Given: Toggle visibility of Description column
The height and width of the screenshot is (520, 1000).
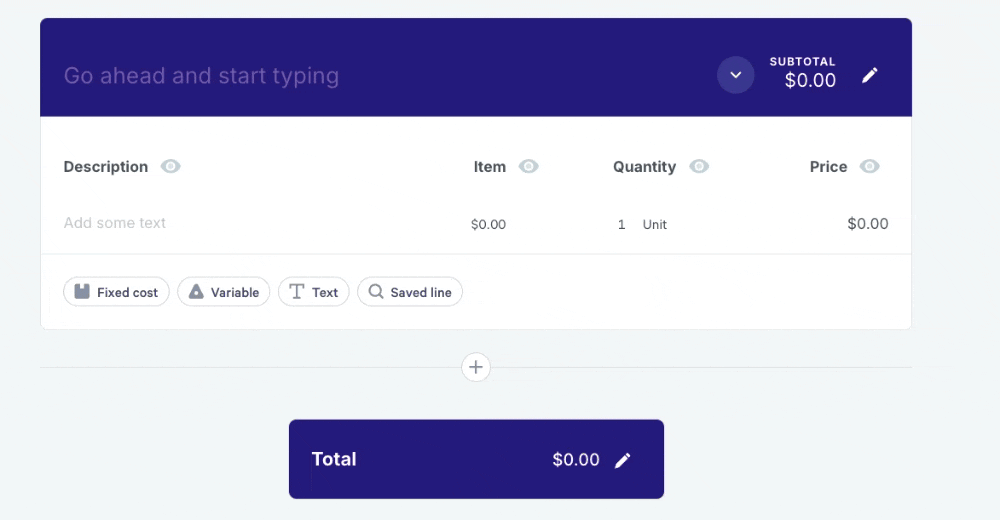Looking at the screenshot, I should (x=171, y=167).
